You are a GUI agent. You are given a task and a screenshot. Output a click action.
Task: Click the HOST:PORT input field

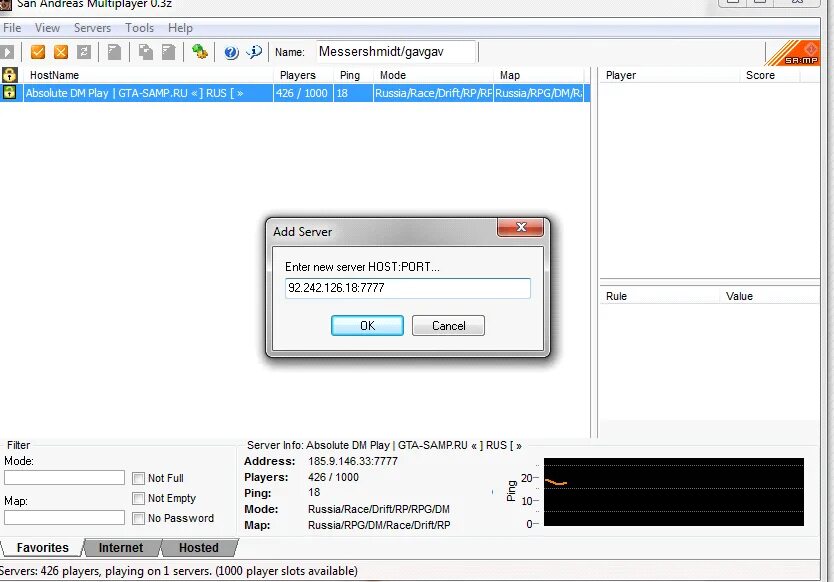pyautogui.click(x=407, y=288)
